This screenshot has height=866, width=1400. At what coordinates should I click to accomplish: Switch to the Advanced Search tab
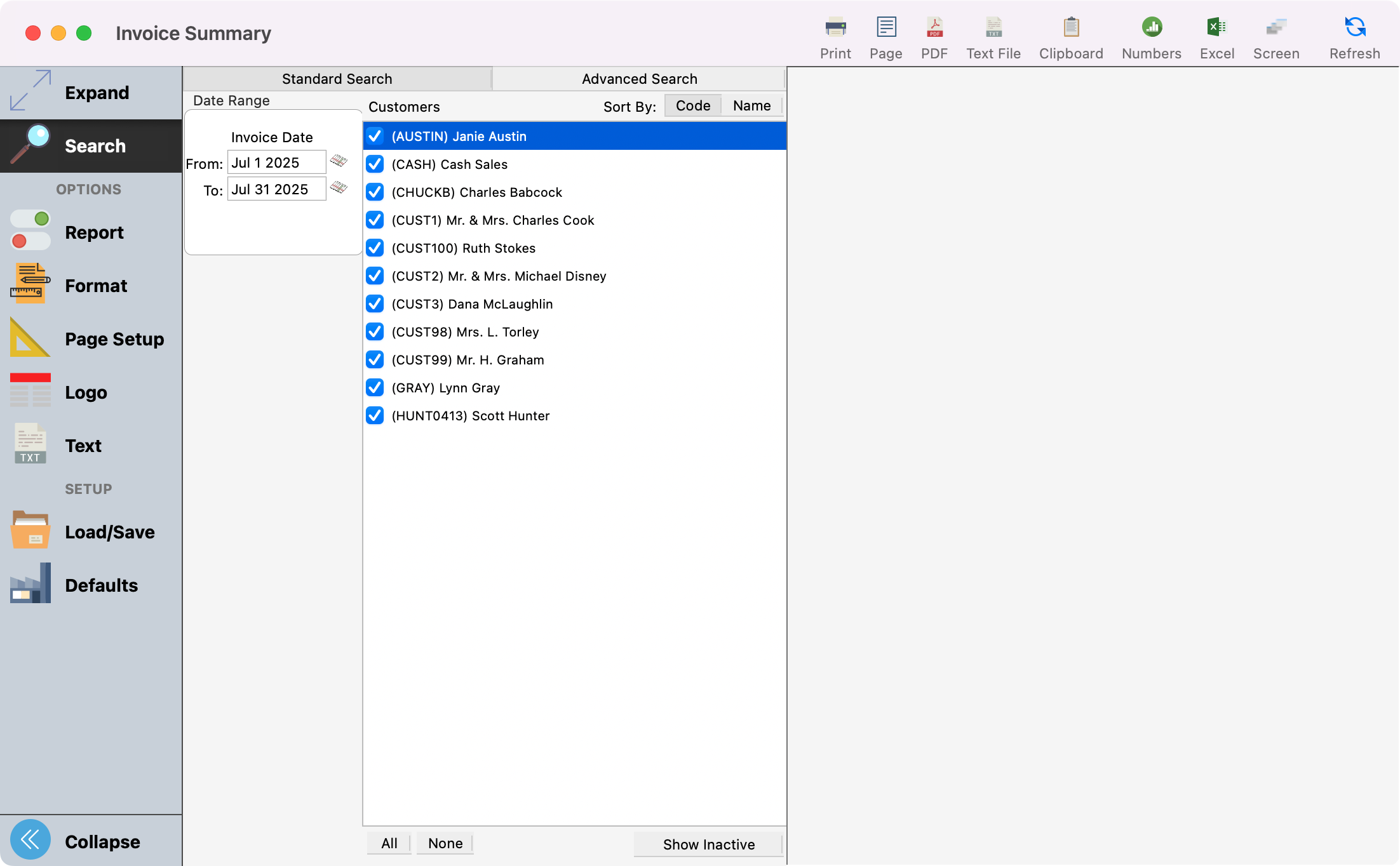point(639,78)
